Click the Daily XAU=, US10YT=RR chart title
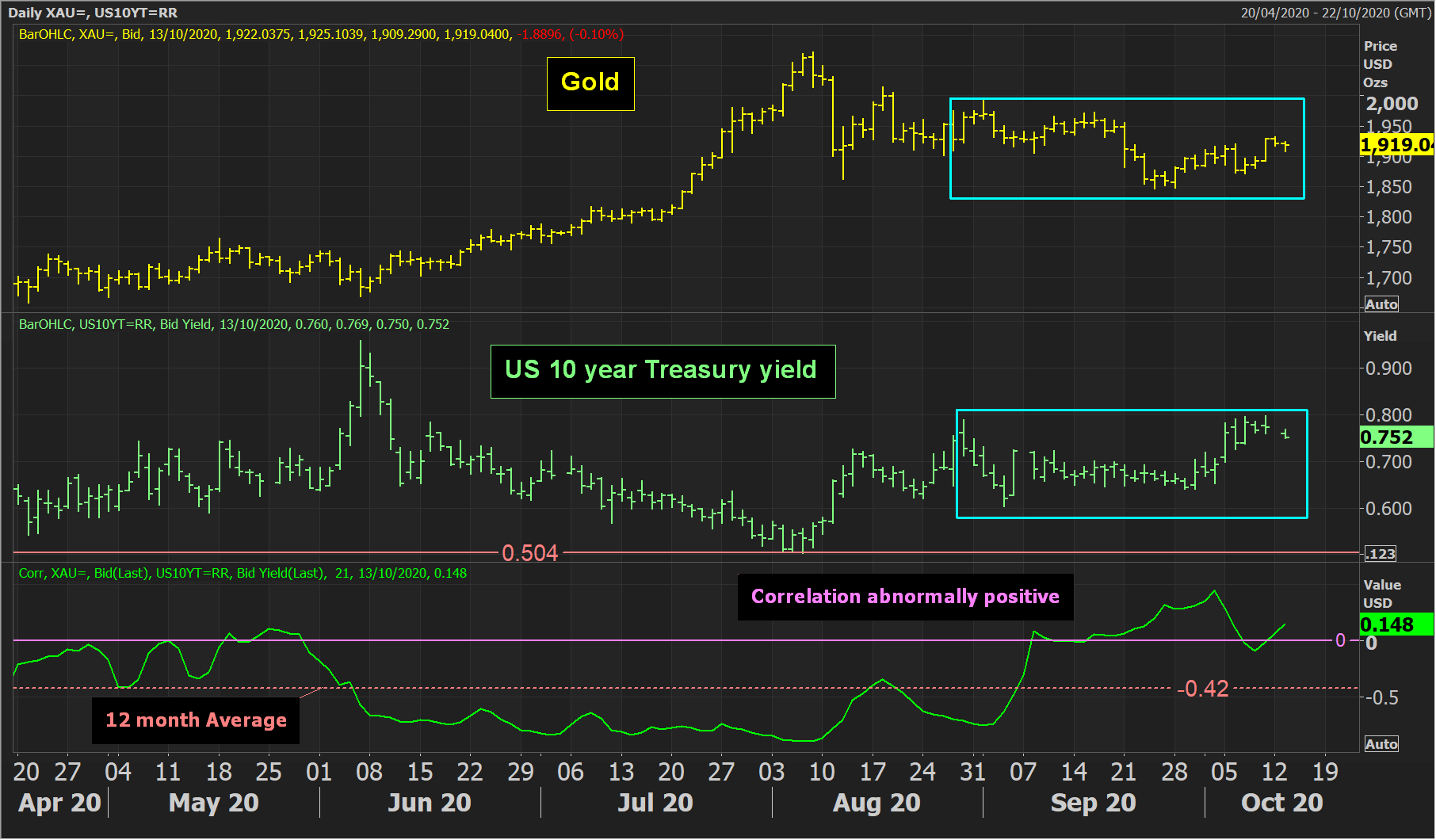The height and width of the screenshot is (840, 1436). 93,13
